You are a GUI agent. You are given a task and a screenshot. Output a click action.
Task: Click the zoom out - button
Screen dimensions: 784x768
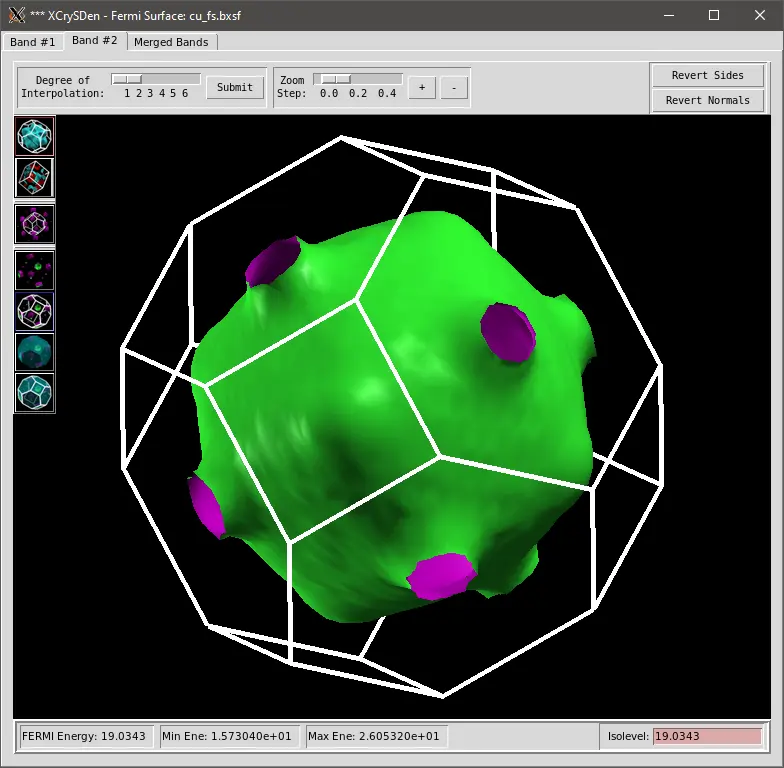[454, 88]
